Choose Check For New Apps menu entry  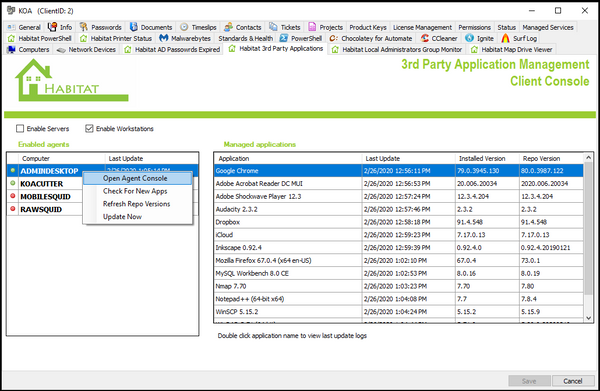pos(138,191)
